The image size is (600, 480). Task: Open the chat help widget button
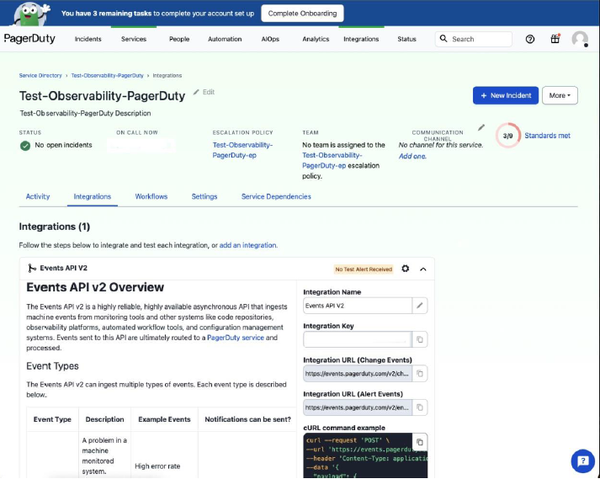coord(582,461)
